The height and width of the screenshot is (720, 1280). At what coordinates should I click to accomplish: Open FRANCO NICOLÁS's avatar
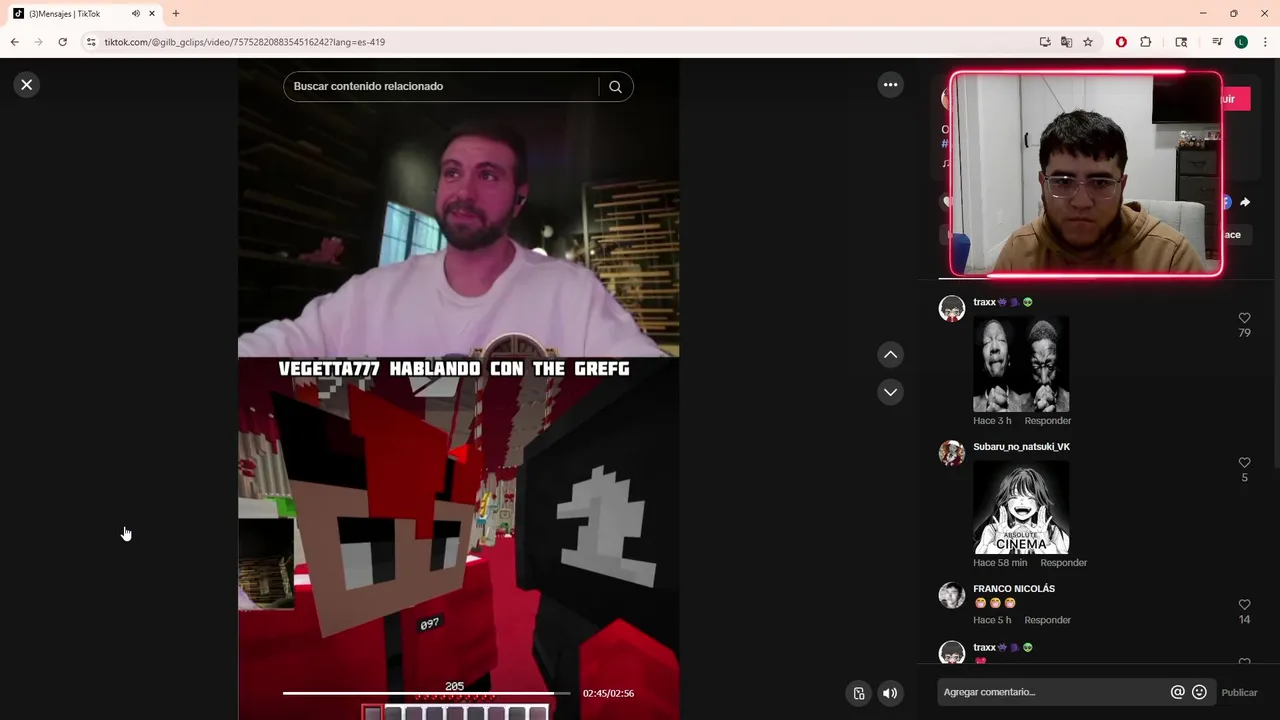point(951,595)
